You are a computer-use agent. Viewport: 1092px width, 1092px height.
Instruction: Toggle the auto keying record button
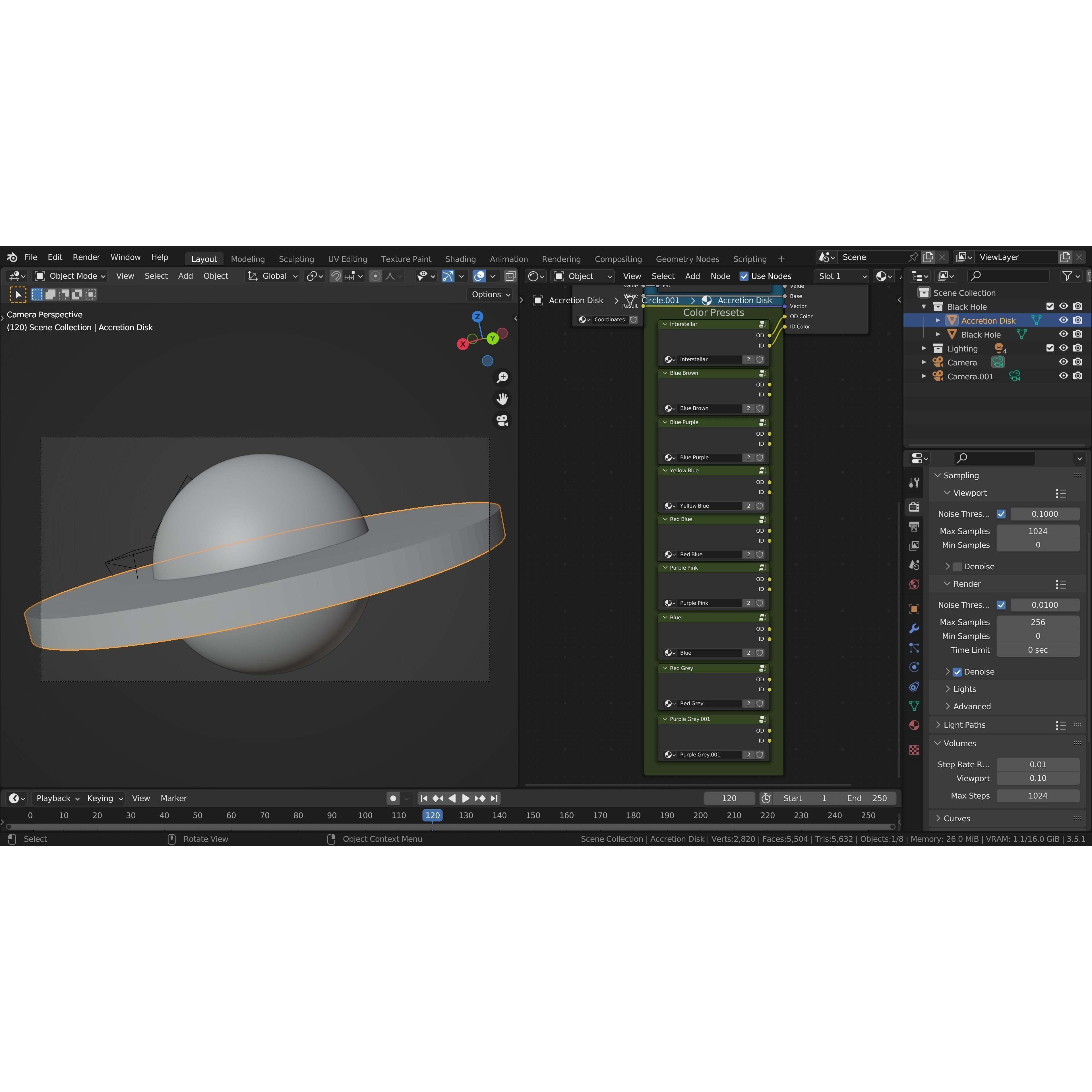[393, 798]
